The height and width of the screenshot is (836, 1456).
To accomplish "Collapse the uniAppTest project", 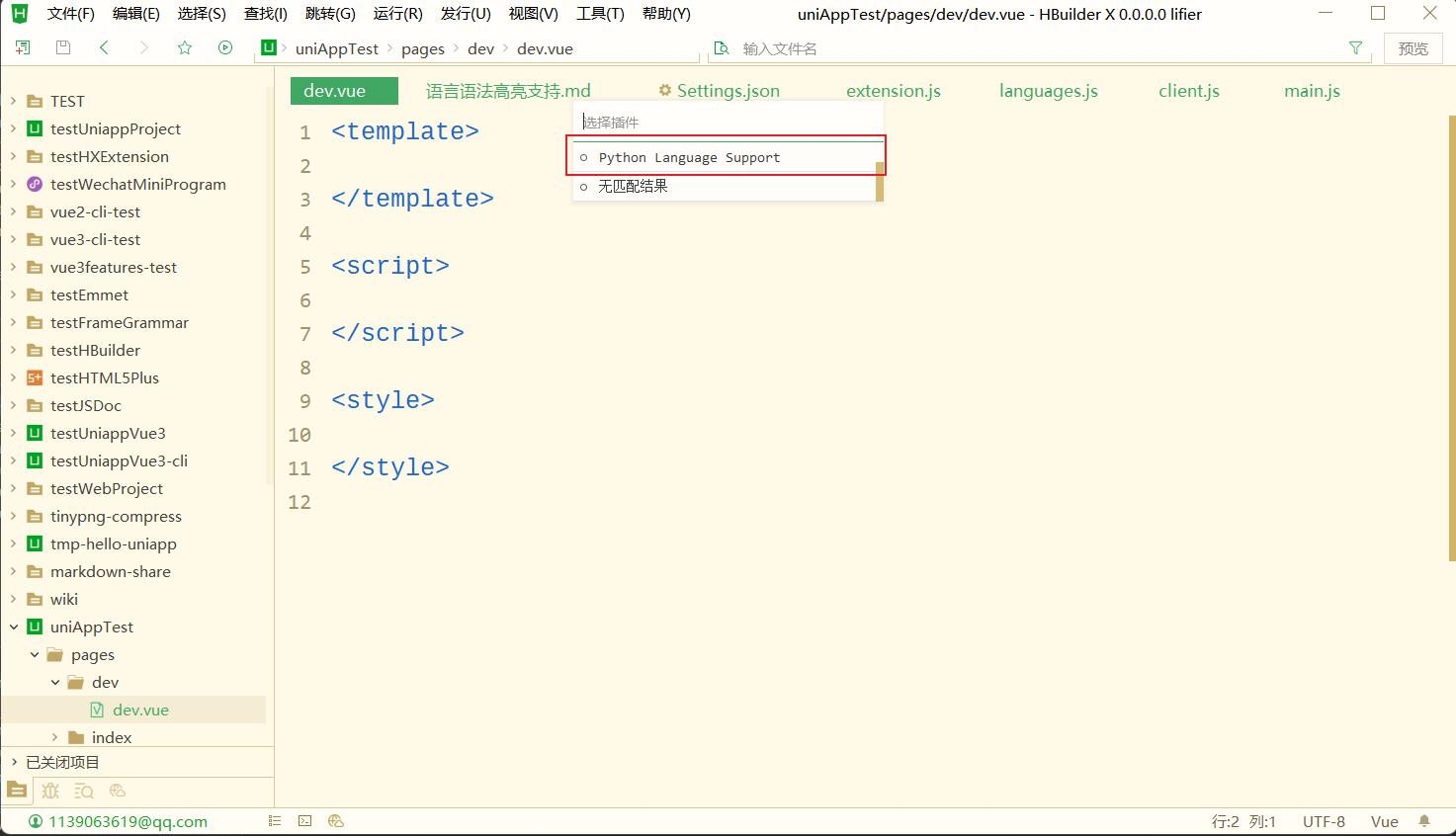I will [14, 627].
